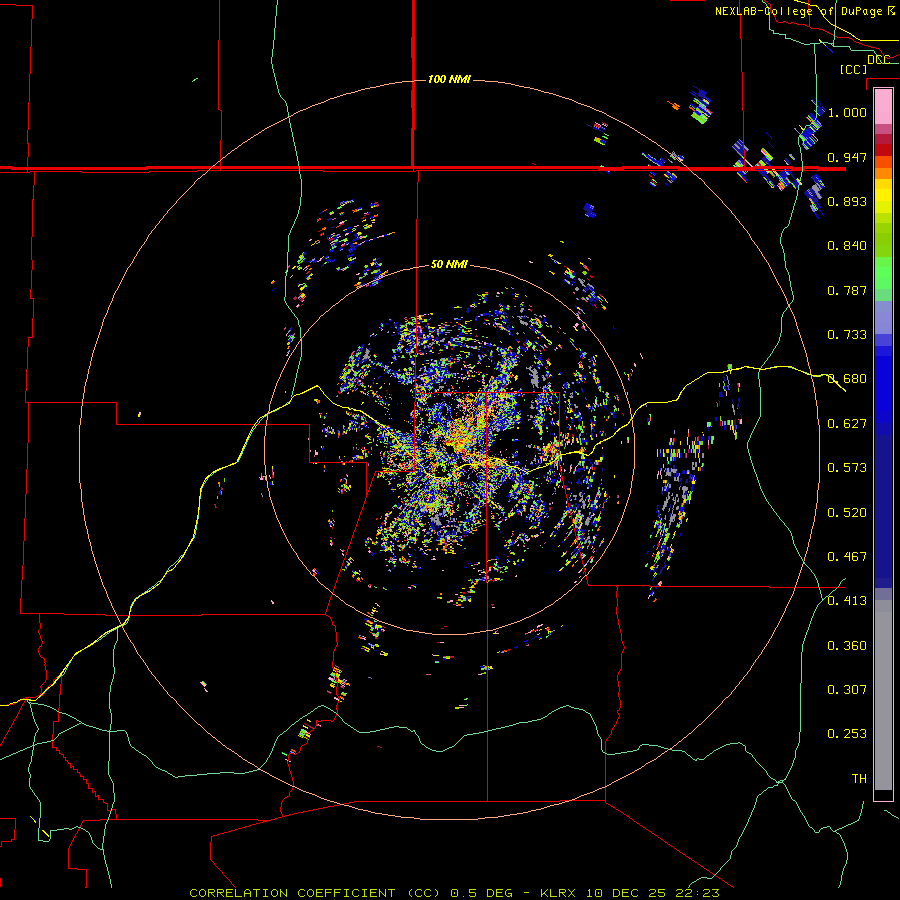Pick the 0.253 scale label
Image resolution: width=900 pixels, height=900 pixels.
(847, 734)
